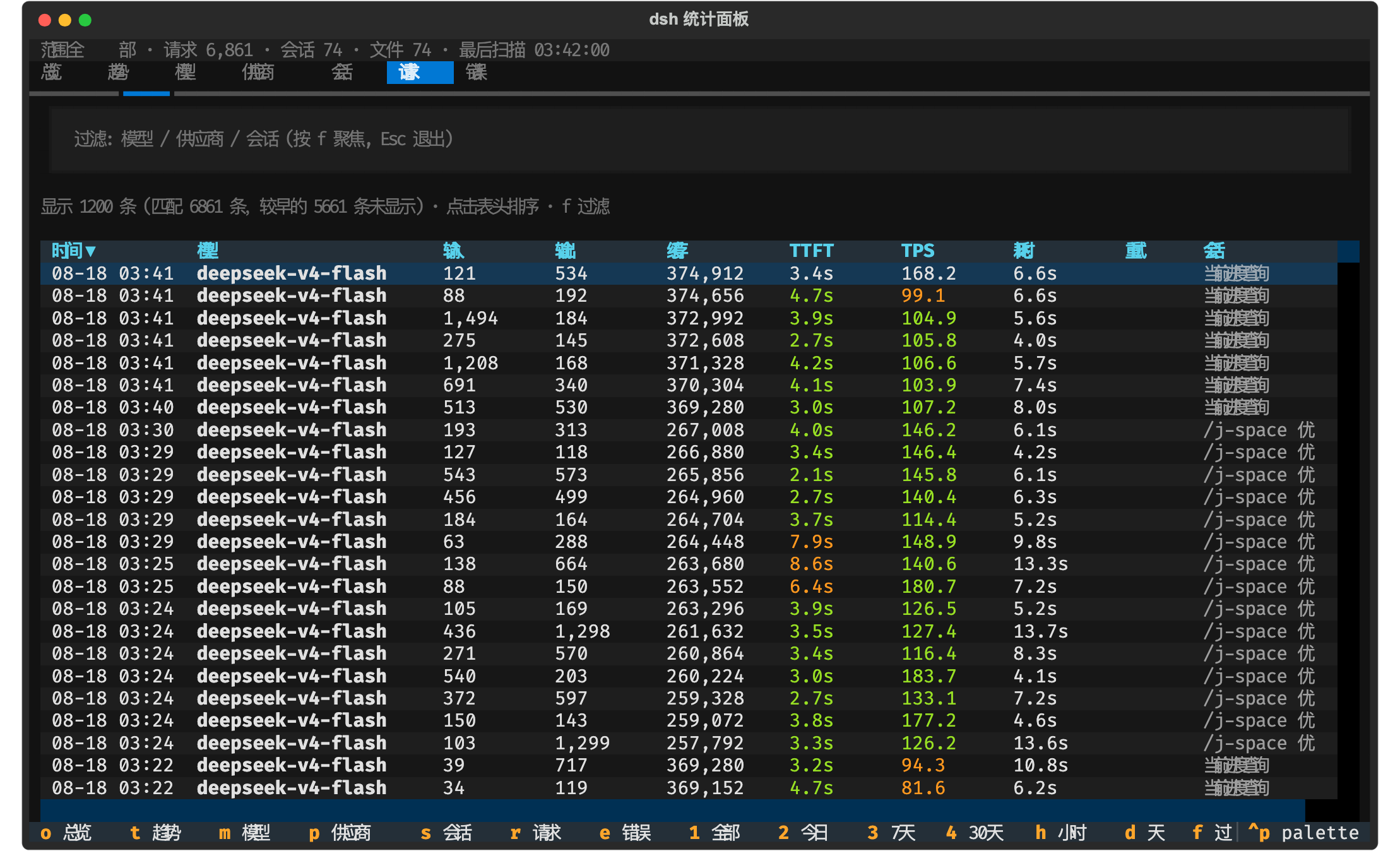1400x851 pixels.
Task: Select the highlighted 请求 tab
Action: (420, 73)
